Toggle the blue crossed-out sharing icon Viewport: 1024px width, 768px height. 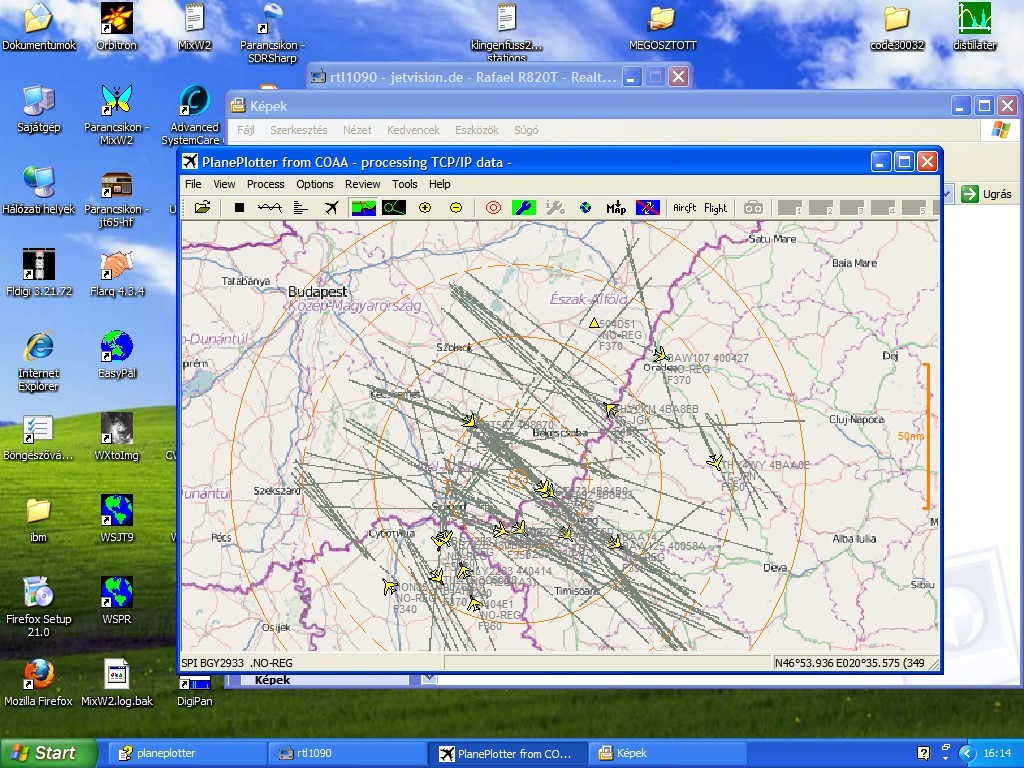648,208
